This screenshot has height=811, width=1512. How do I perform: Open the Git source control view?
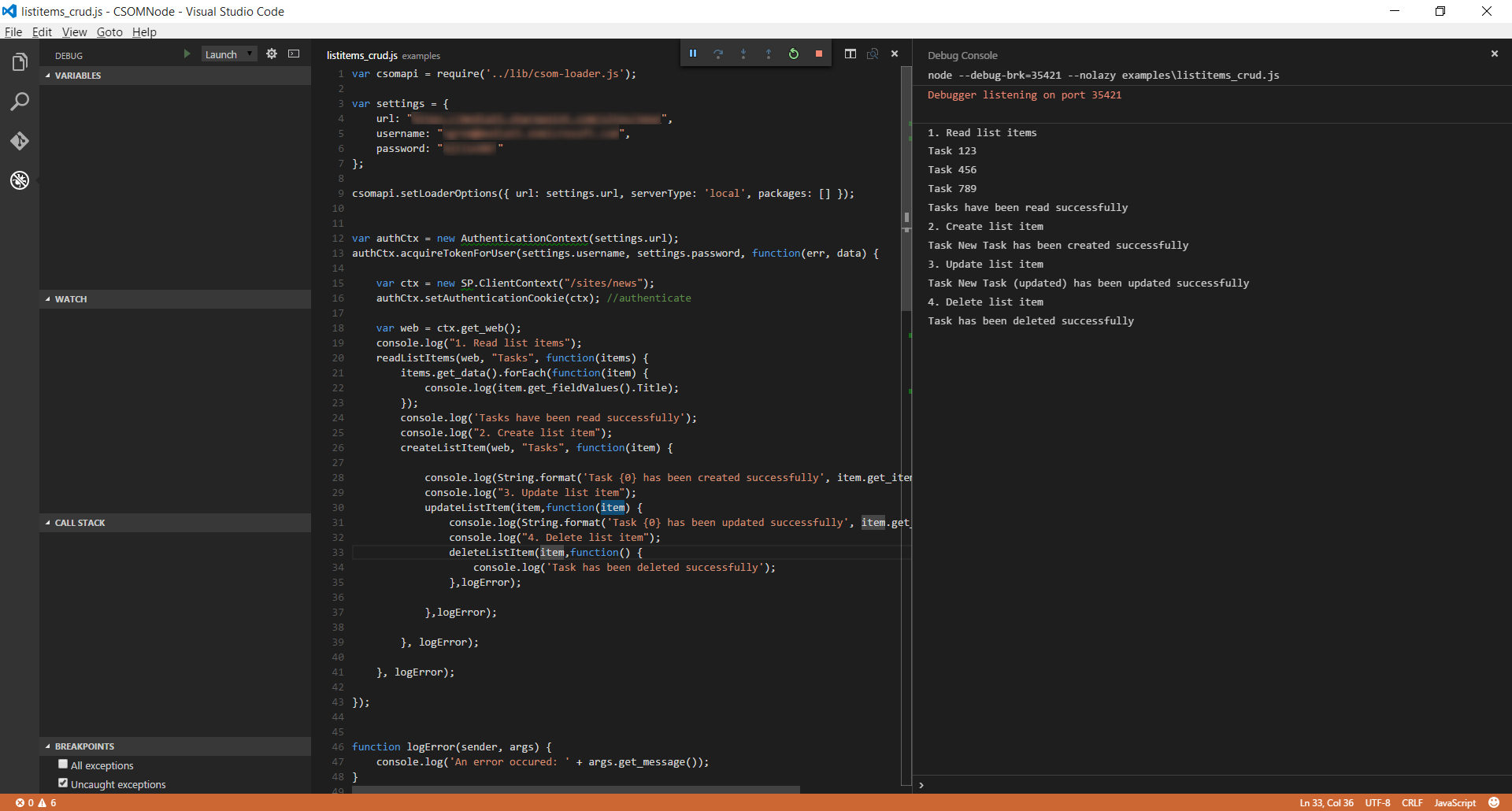[20, 141]
